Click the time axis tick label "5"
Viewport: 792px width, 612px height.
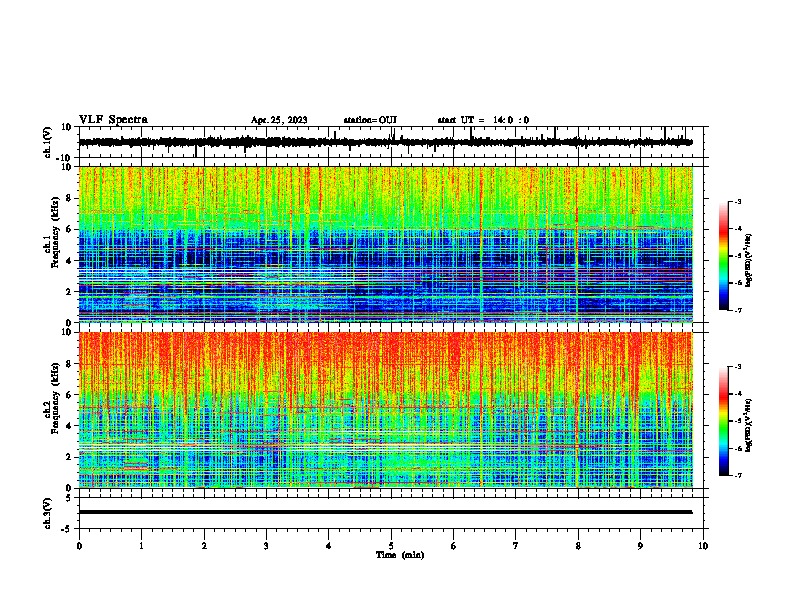pos(391,546)
